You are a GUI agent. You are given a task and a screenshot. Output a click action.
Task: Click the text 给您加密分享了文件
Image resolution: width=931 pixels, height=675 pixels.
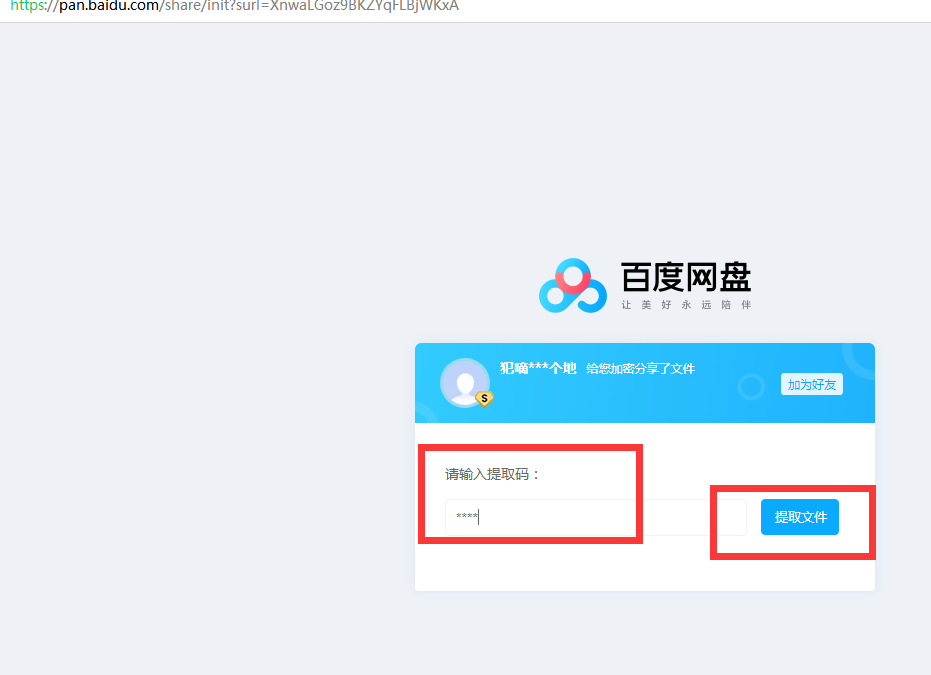640,369
